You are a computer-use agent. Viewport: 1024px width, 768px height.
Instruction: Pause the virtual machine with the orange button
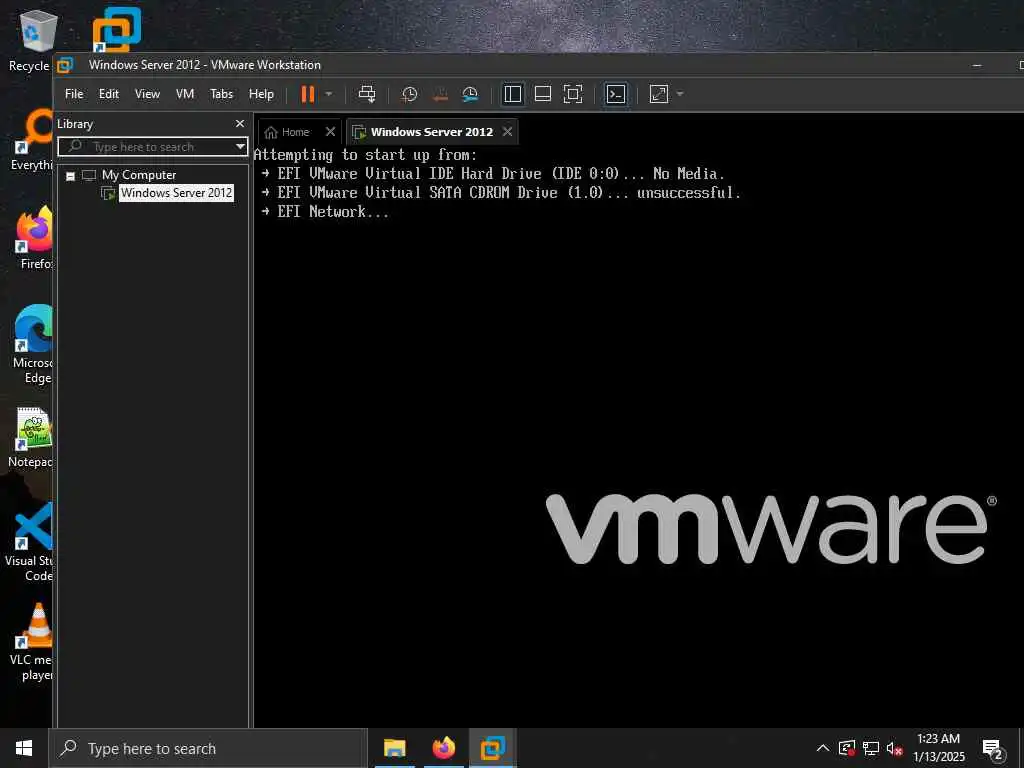click(x=307, y=94)
